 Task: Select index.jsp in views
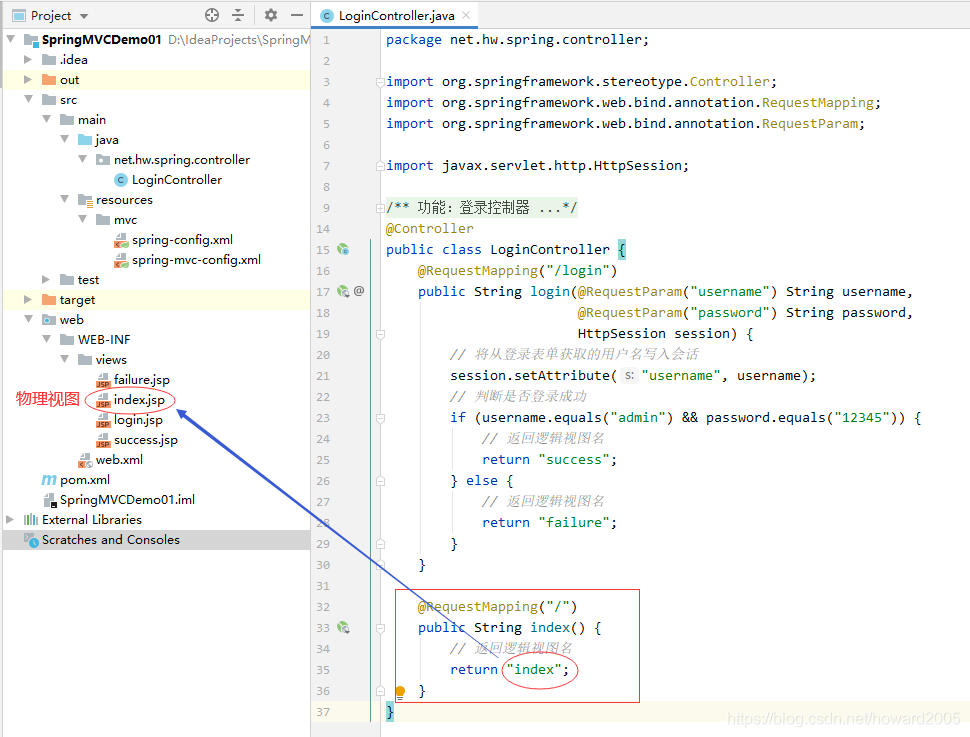[x=139, y=400]
